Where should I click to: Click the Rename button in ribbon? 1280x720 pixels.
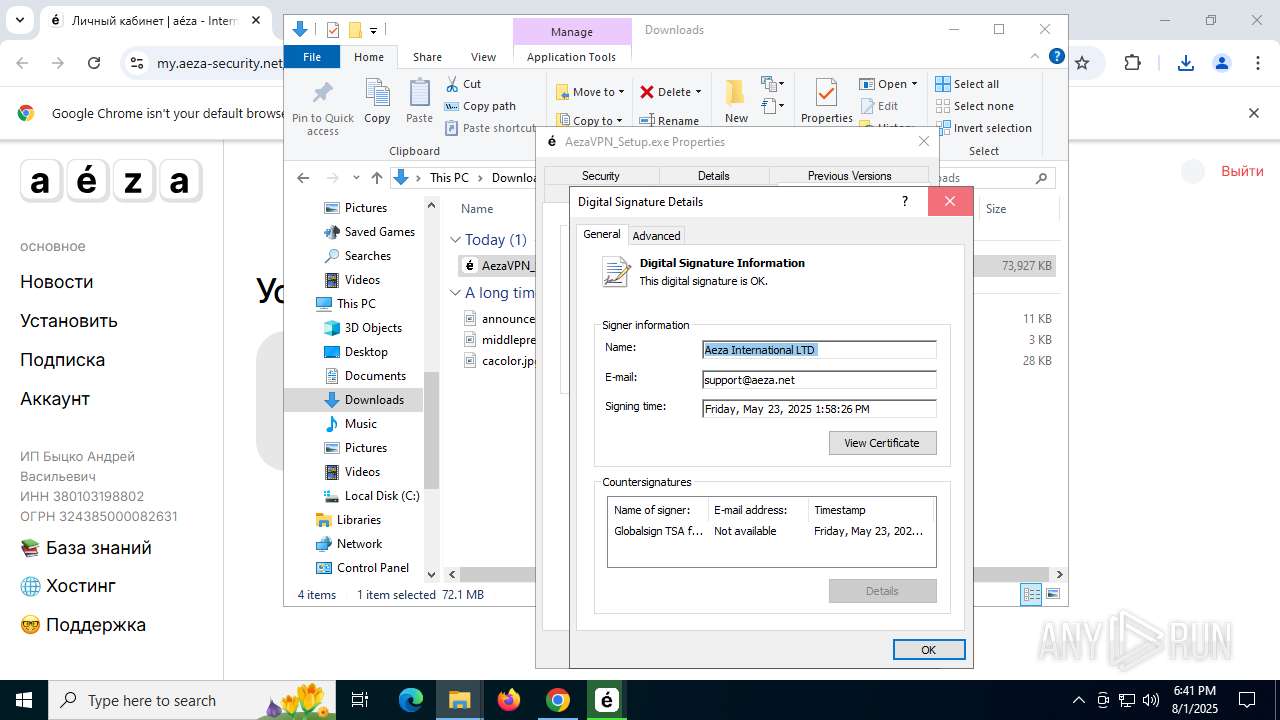(669, 121)
